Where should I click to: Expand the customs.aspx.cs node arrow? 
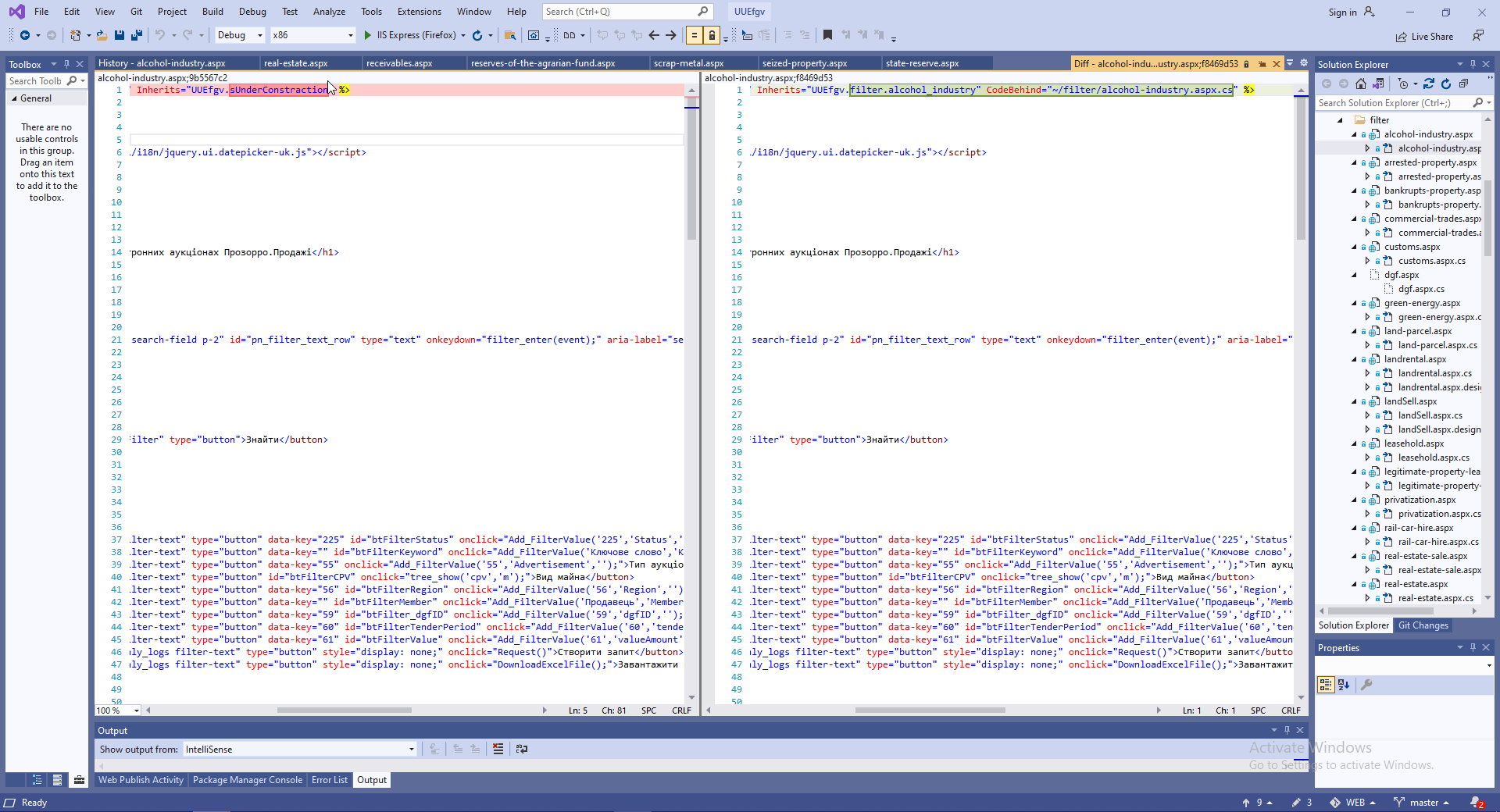tap(1367, 261)
